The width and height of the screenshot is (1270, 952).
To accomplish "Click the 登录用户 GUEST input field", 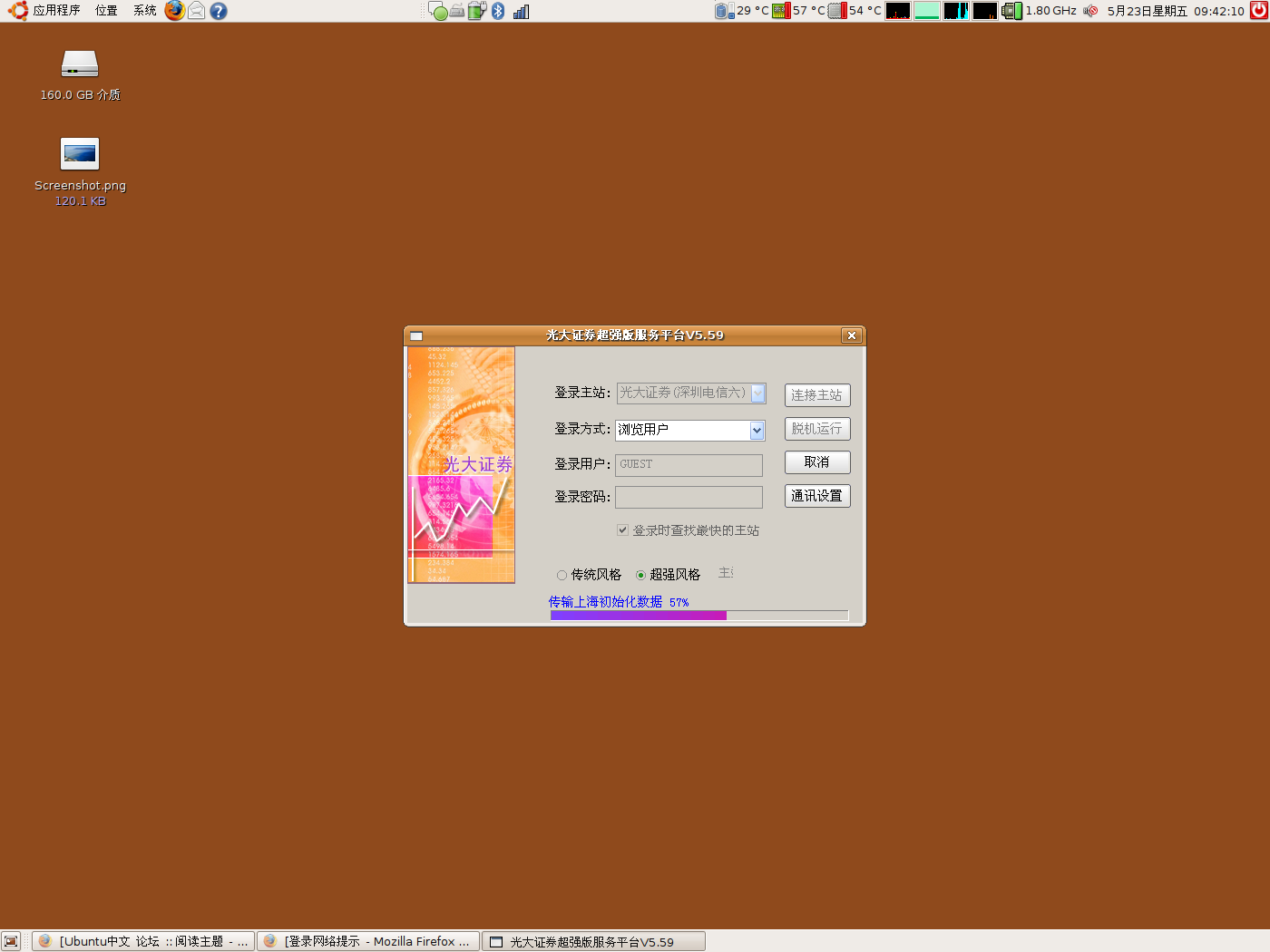I will click(689, 464).
